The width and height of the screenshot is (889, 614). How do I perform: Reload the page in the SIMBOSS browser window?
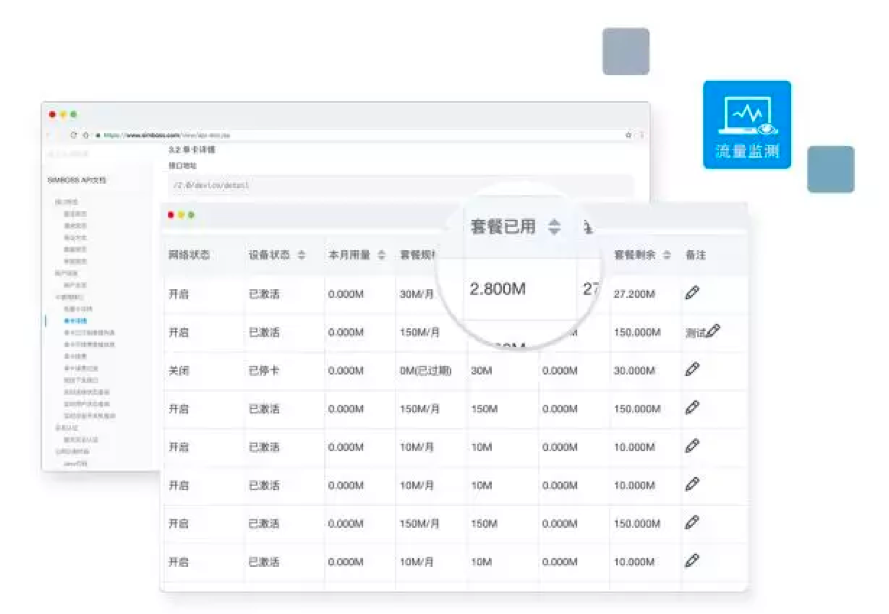click(73, 135)
